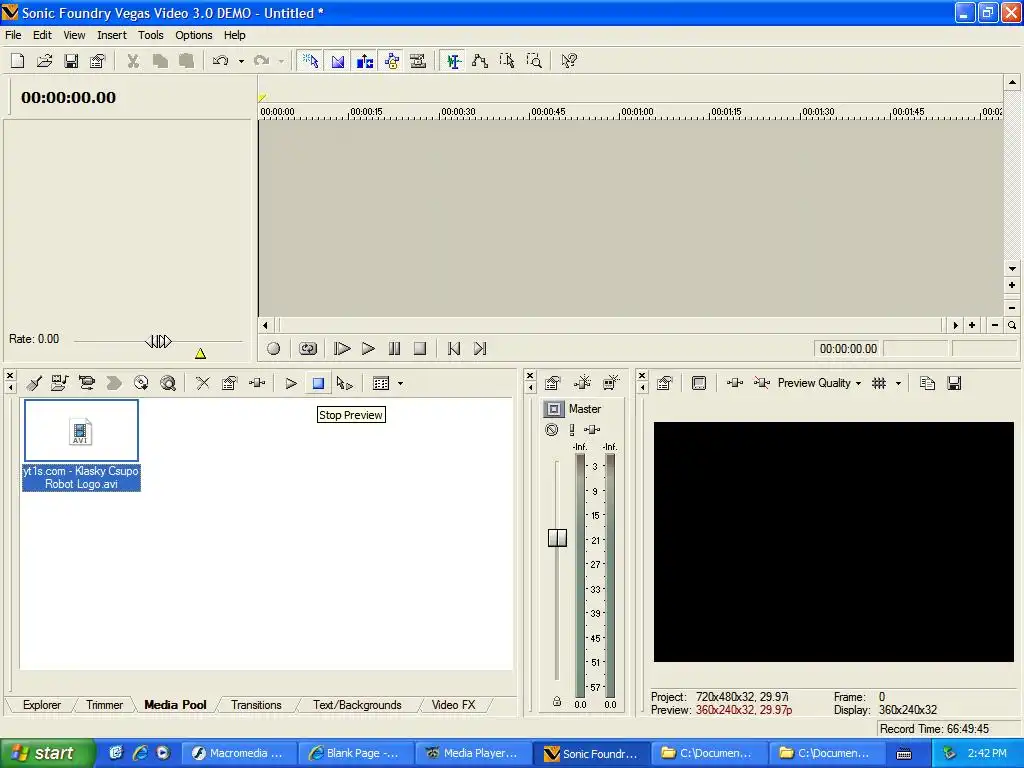Open Media Pool item properties icon
Screen dimensions: 1024x768
229,383
